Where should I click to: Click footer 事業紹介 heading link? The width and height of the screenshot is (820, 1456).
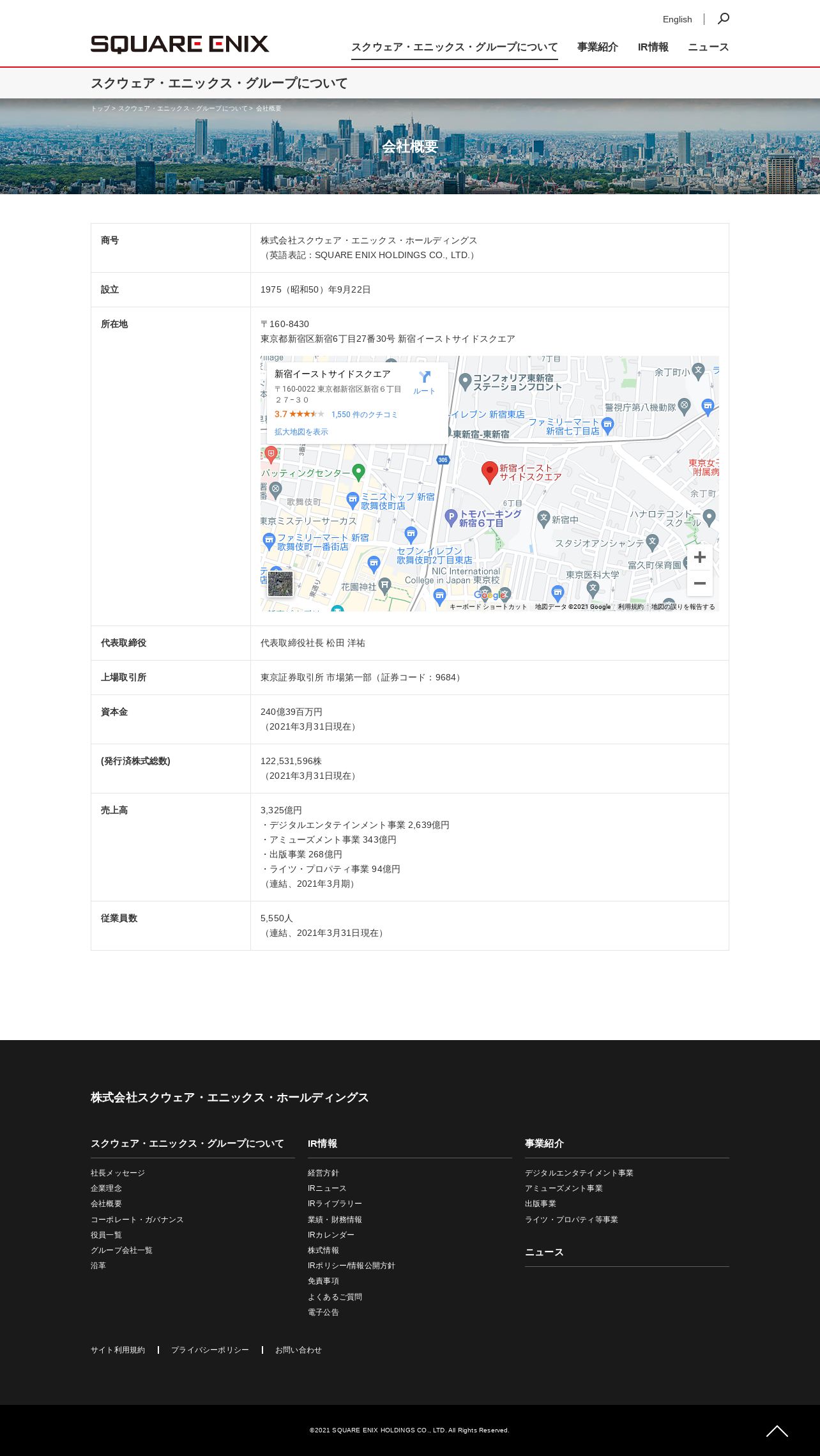coord(544,1144)
